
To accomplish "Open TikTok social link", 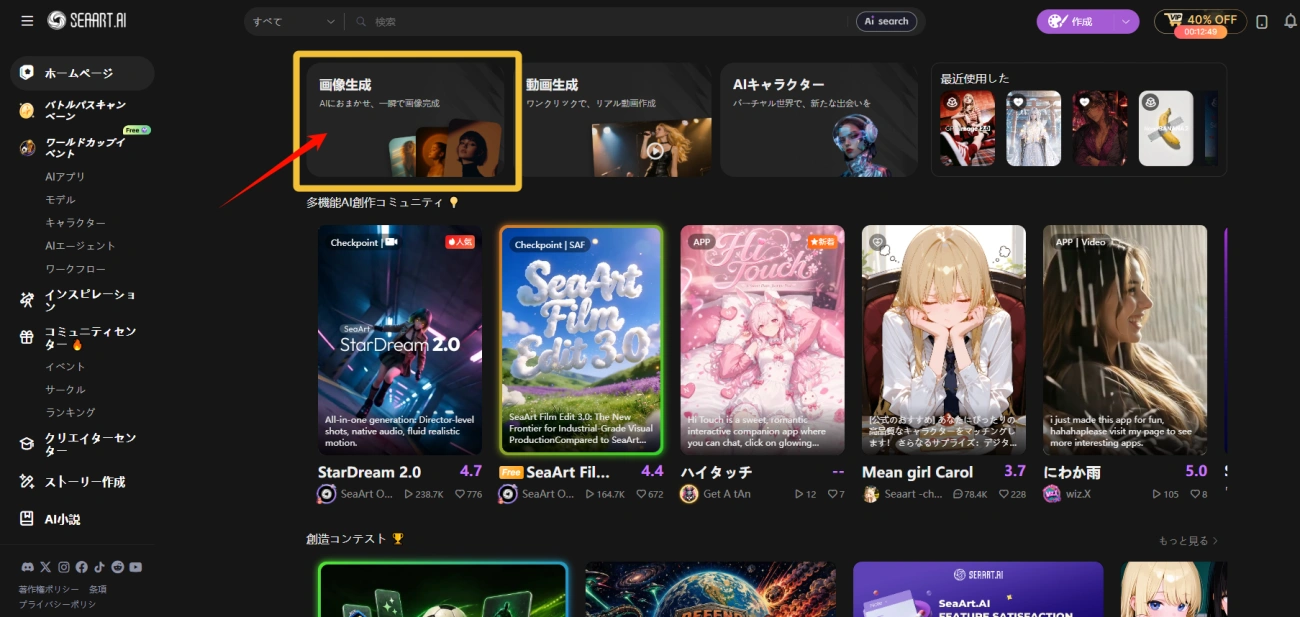I will point(100,567).
